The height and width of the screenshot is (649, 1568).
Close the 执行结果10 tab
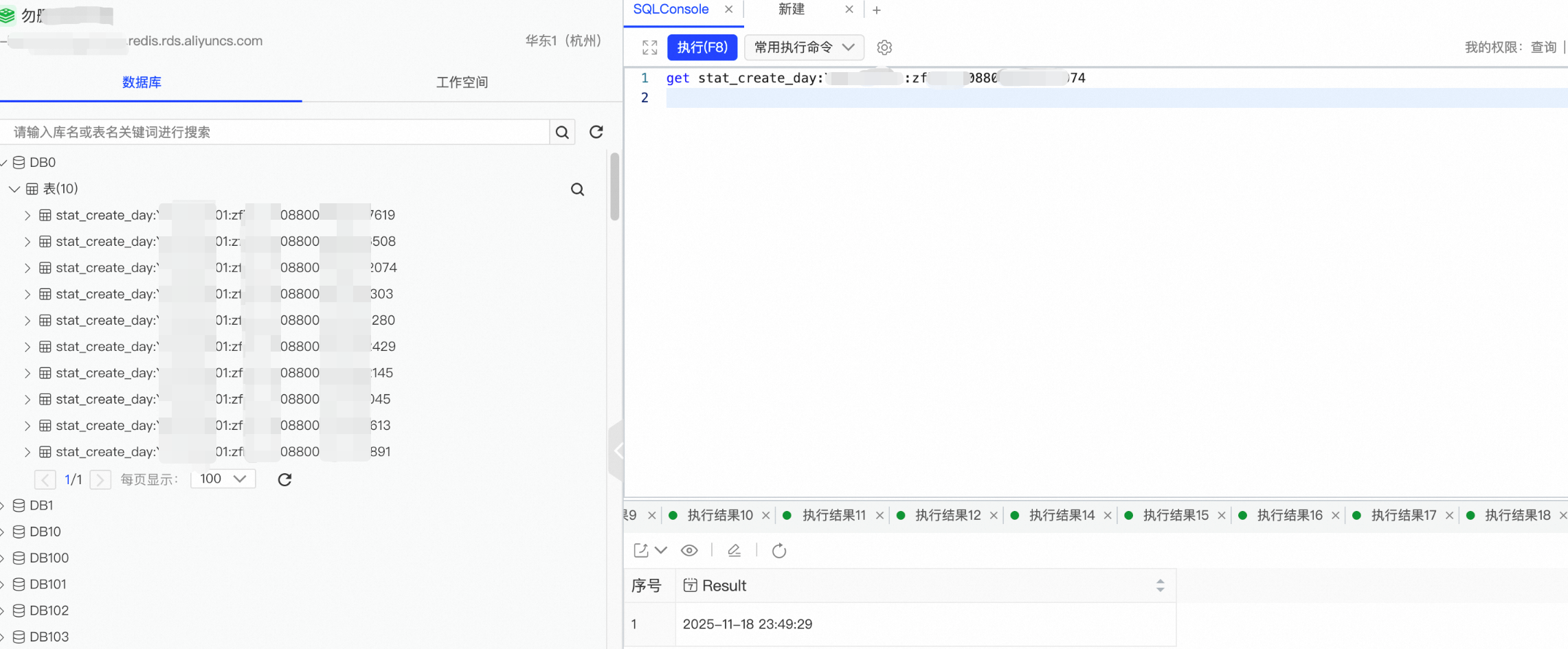pos(765,515)
